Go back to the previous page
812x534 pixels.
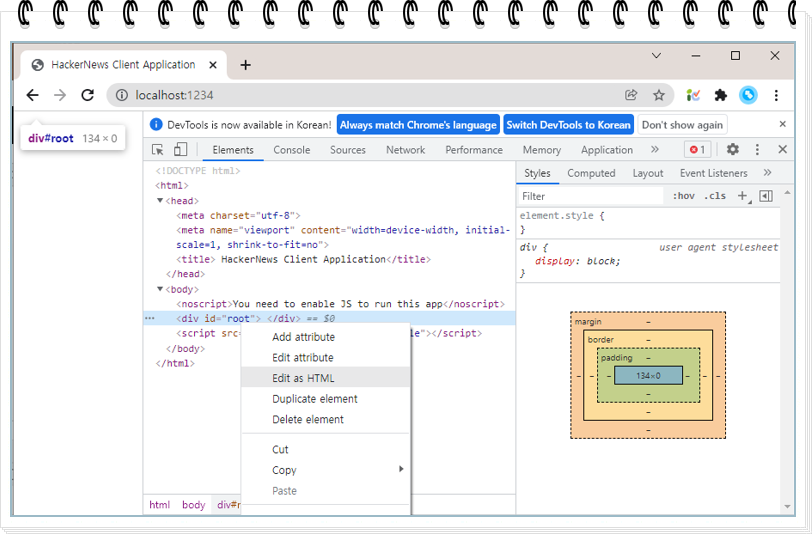tap(33, 95)
